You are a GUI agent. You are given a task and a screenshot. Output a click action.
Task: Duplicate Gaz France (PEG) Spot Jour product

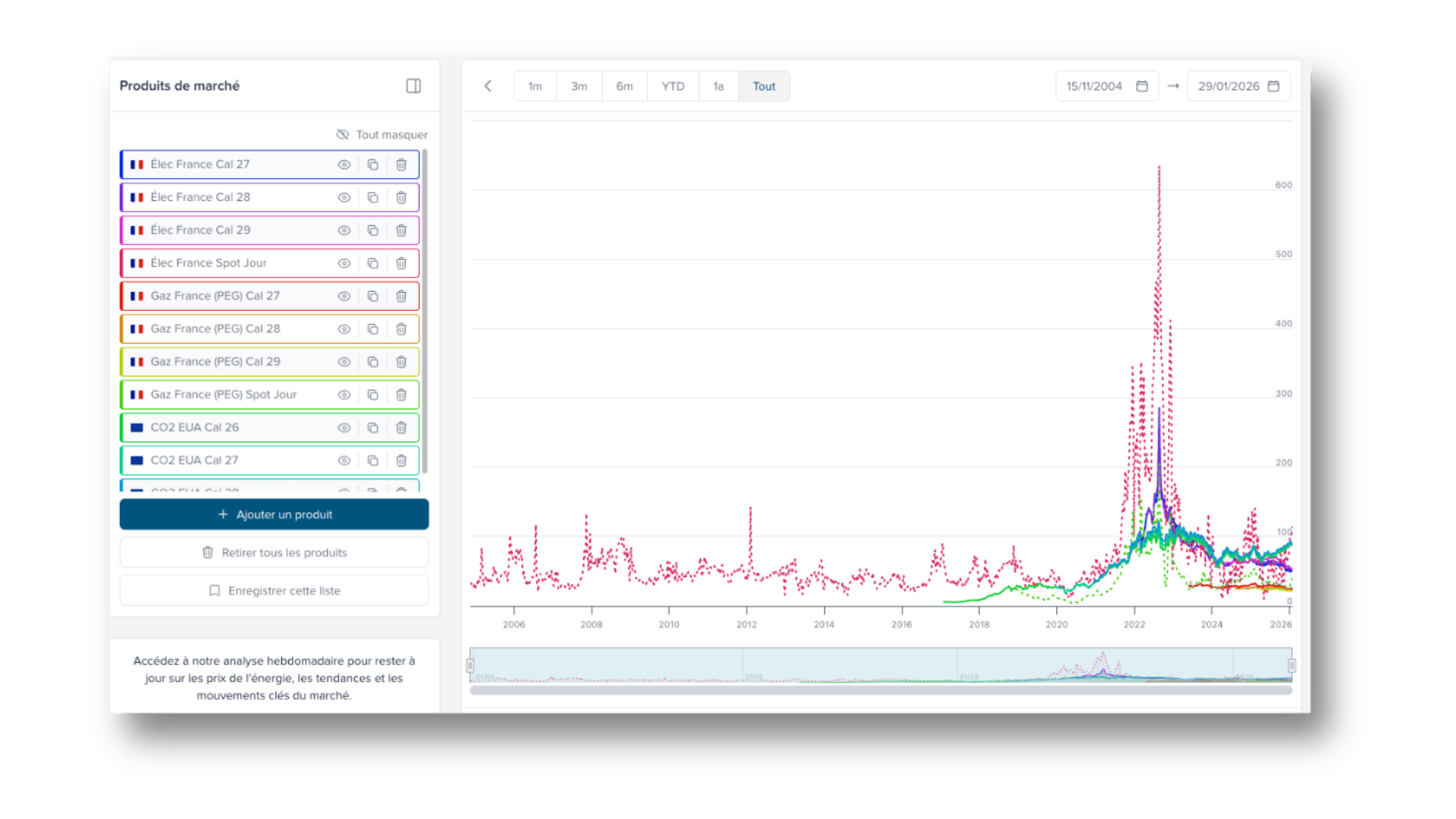tap(372, 394)
